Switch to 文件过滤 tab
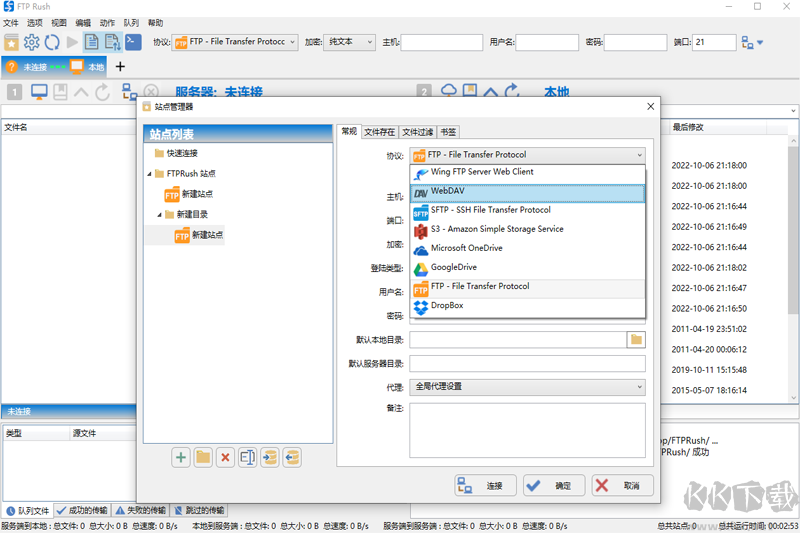Viewport: 800px width, 533px height. coord(417,132)
